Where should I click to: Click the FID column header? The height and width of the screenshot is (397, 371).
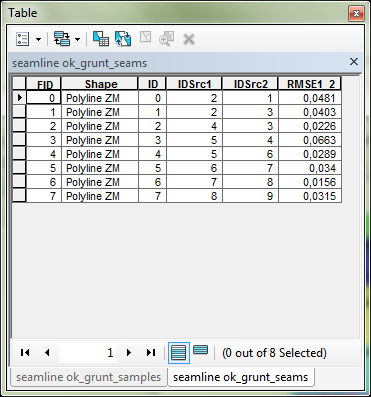(44, 84)
